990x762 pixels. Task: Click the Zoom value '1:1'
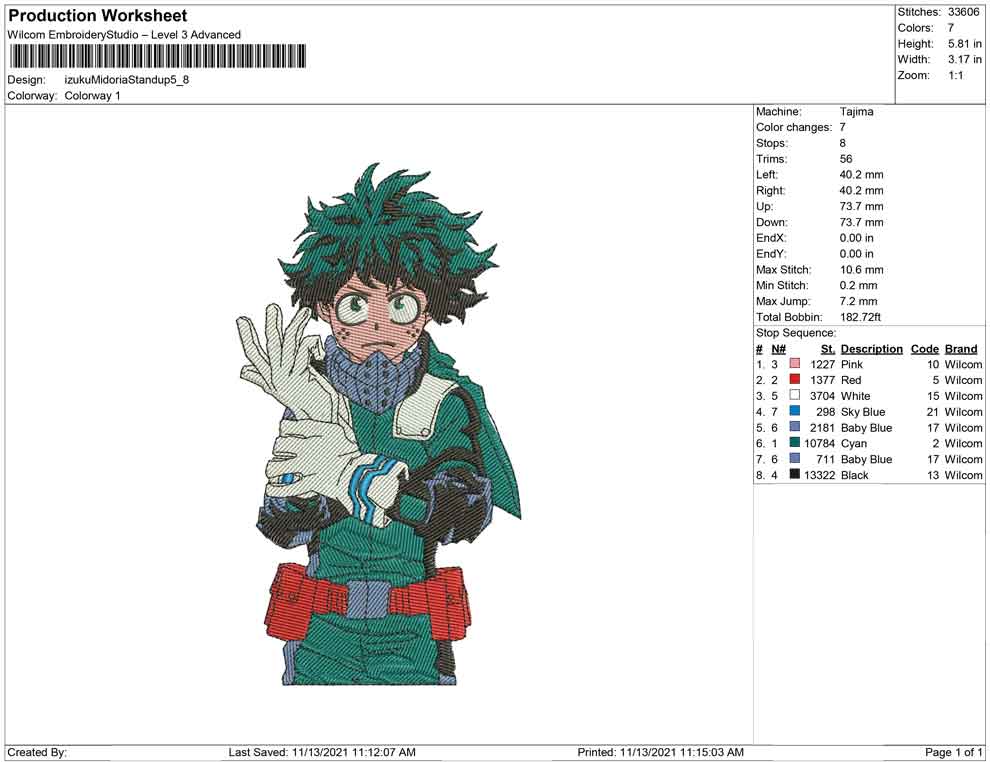956,75
